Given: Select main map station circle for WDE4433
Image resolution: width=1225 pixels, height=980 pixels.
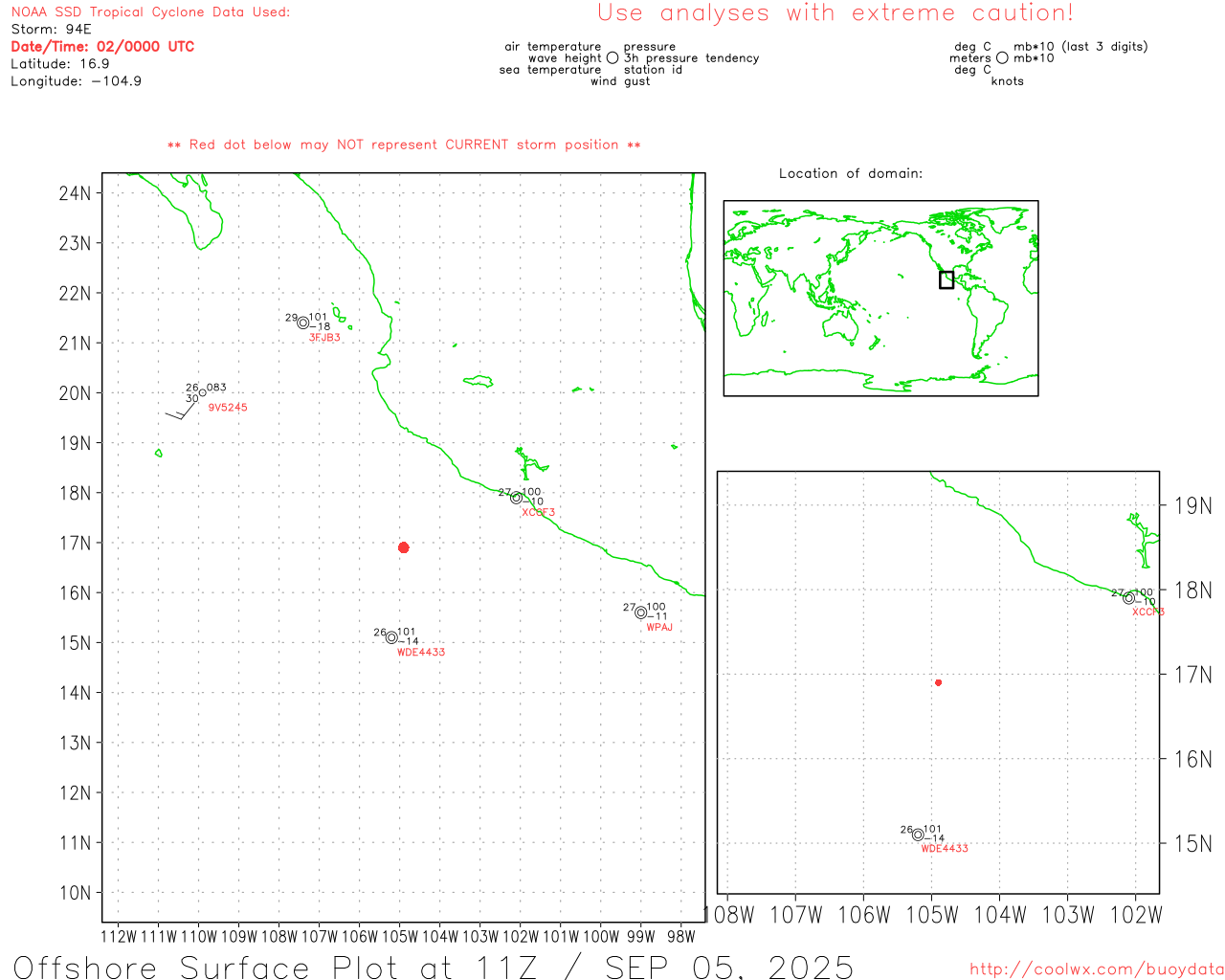Looking at the screenshot, I should [391, 637].
